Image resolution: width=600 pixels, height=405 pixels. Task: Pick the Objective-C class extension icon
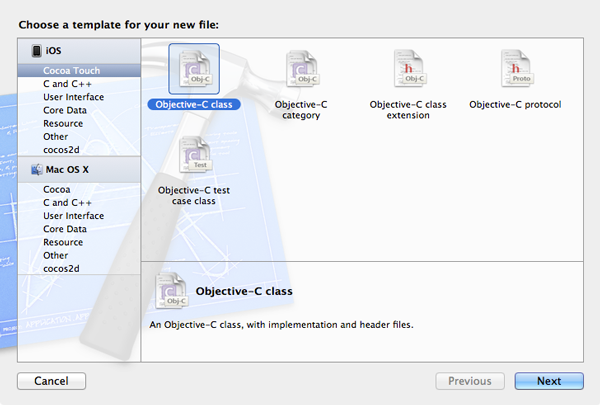pyautogui.click(x=409, y=69)
